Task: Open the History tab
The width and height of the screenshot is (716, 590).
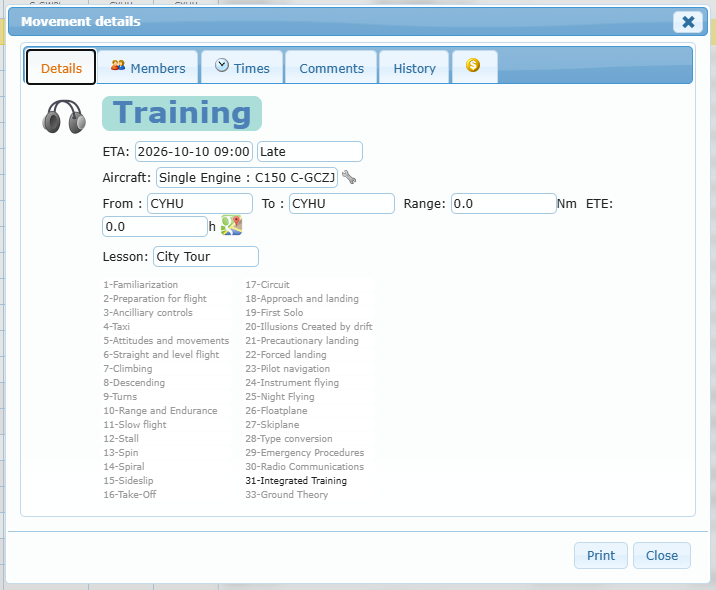Action: click(x=414, y=68)
